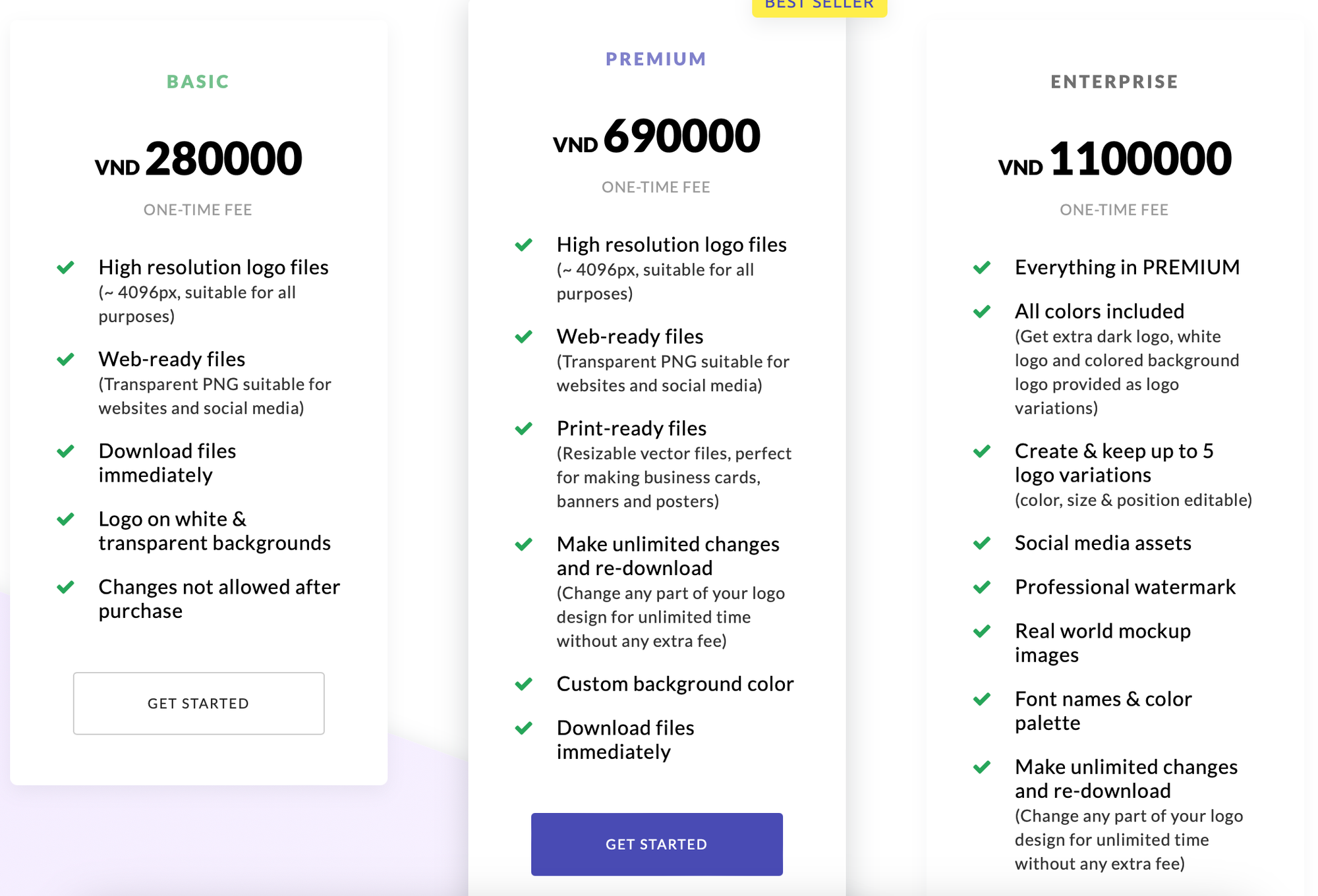Click checkmark beside Font names & color palette
1318x896 pixels.
click(x=982, y=699)
